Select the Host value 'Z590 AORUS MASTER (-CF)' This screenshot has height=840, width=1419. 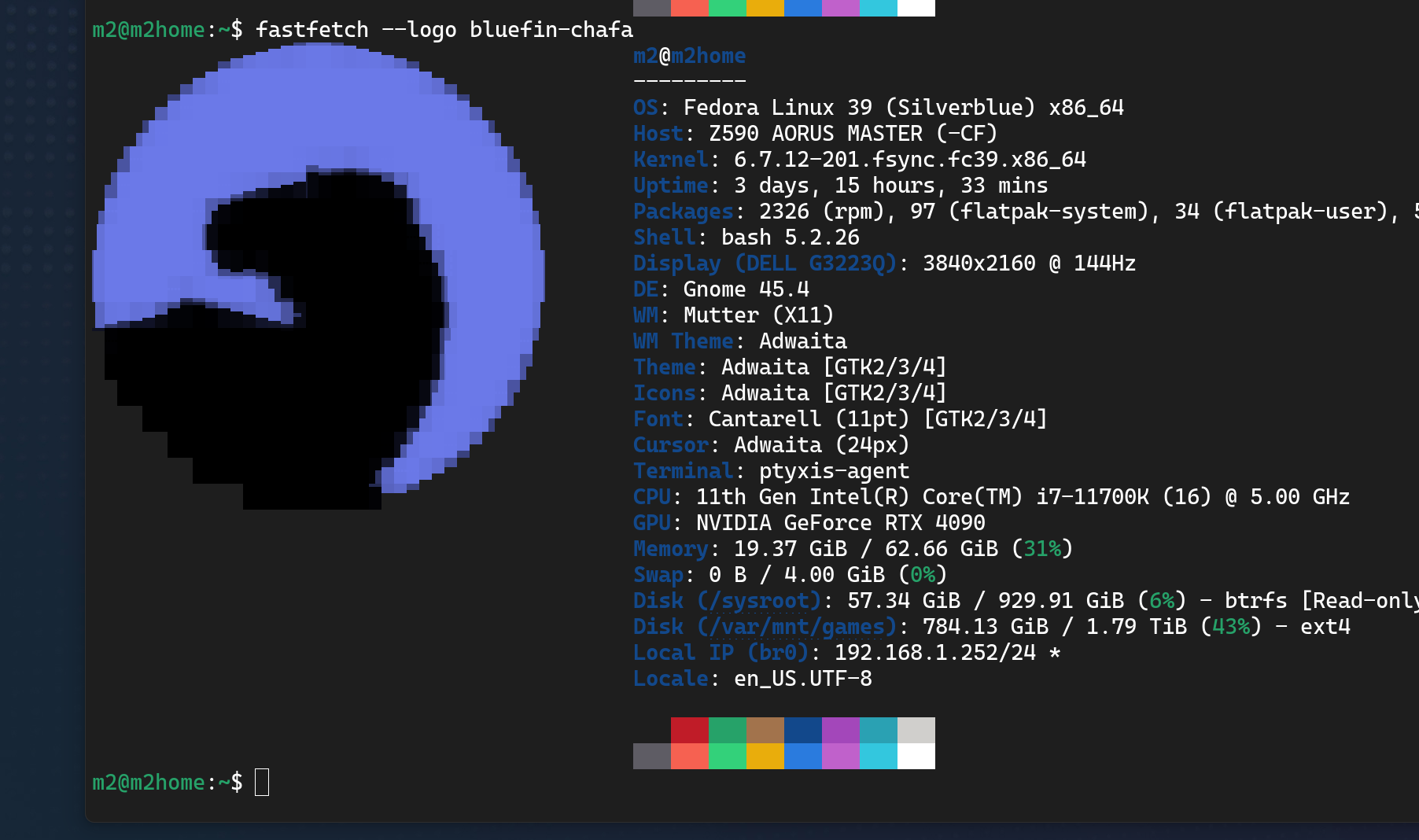tap(853, 134)
